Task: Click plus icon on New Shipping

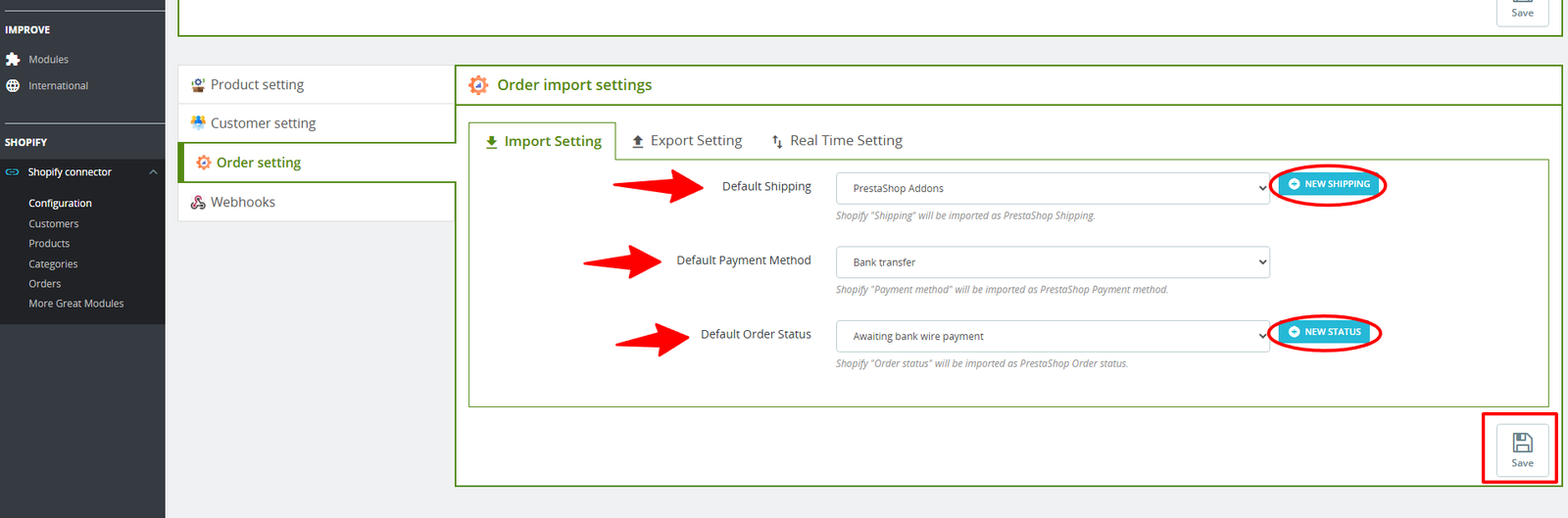Action: 1294,184
